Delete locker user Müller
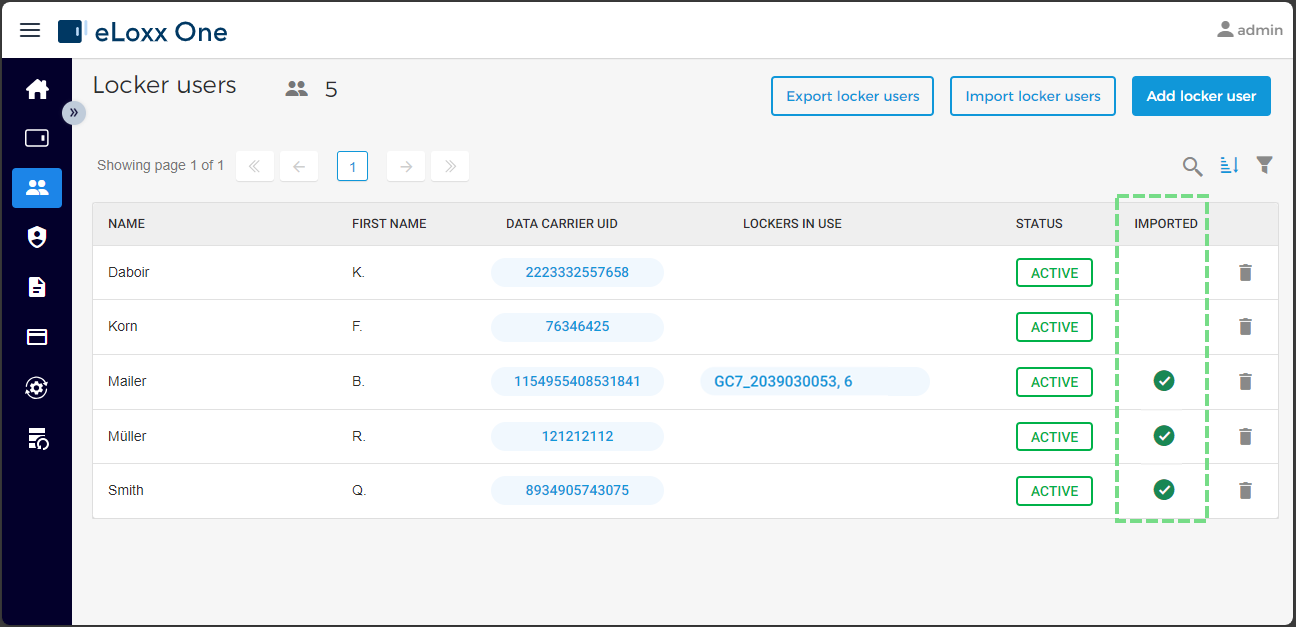 coord(1245,436)
